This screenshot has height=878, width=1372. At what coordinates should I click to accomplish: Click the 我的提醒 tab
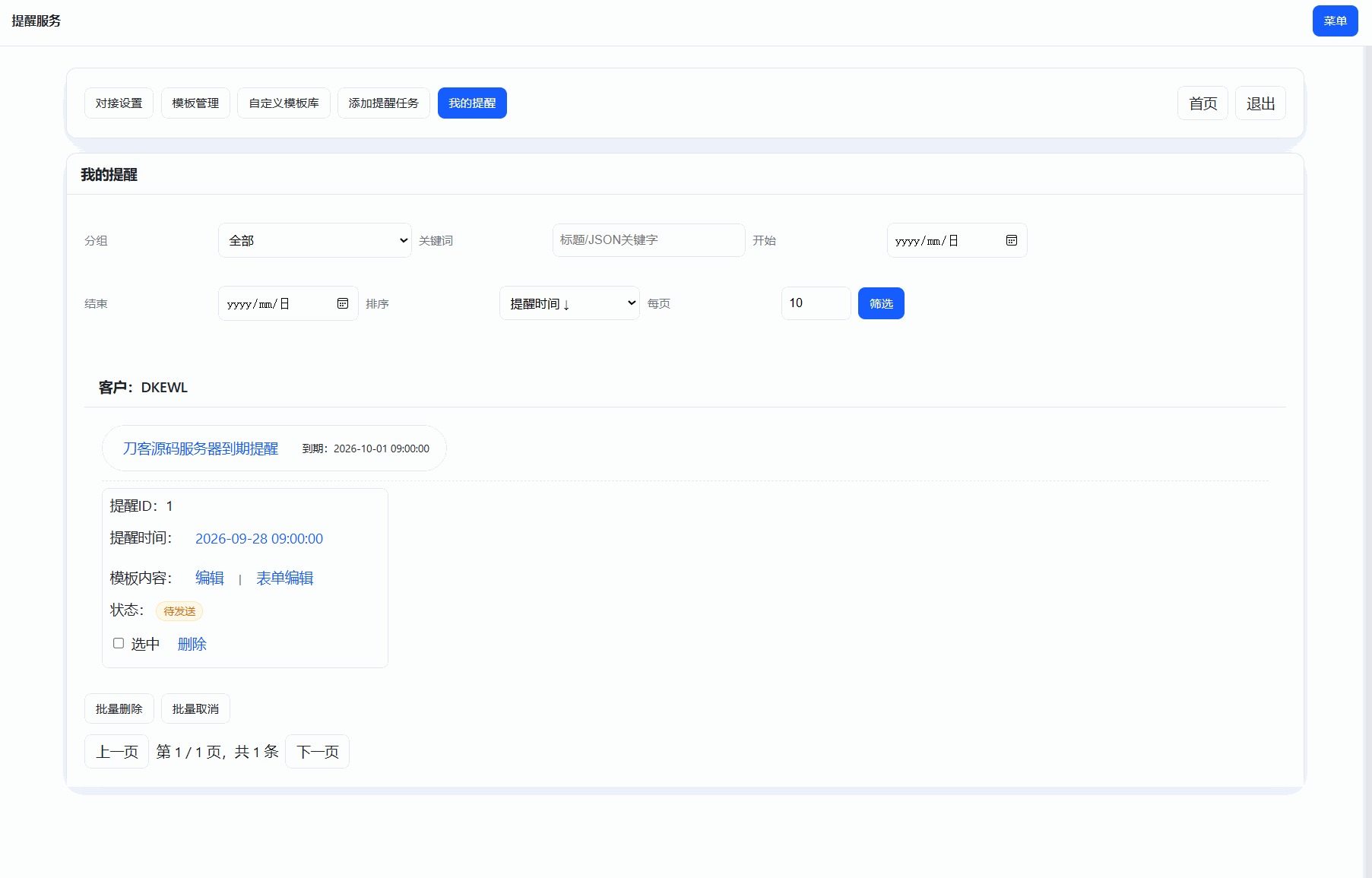click(471, 103)
